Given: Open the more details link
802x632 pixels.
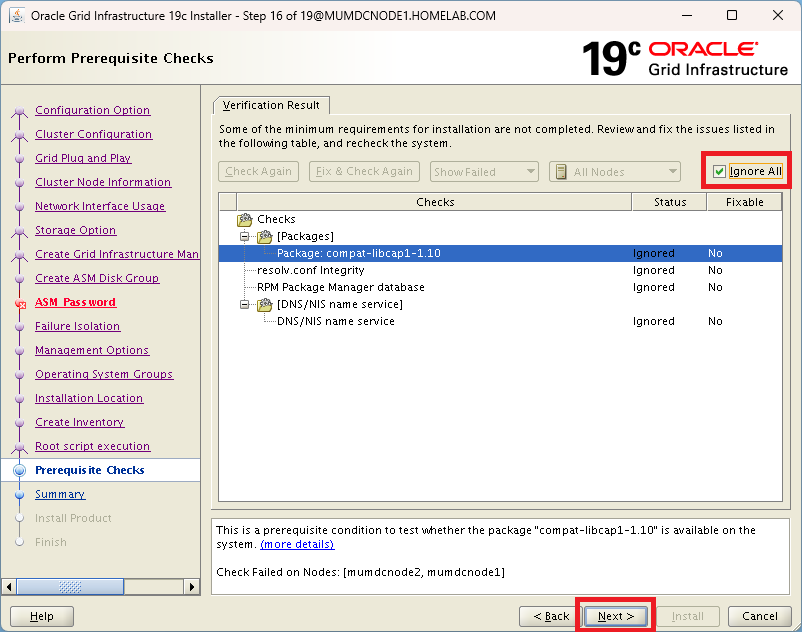Looking at the screenshot, I should (297, 545).
